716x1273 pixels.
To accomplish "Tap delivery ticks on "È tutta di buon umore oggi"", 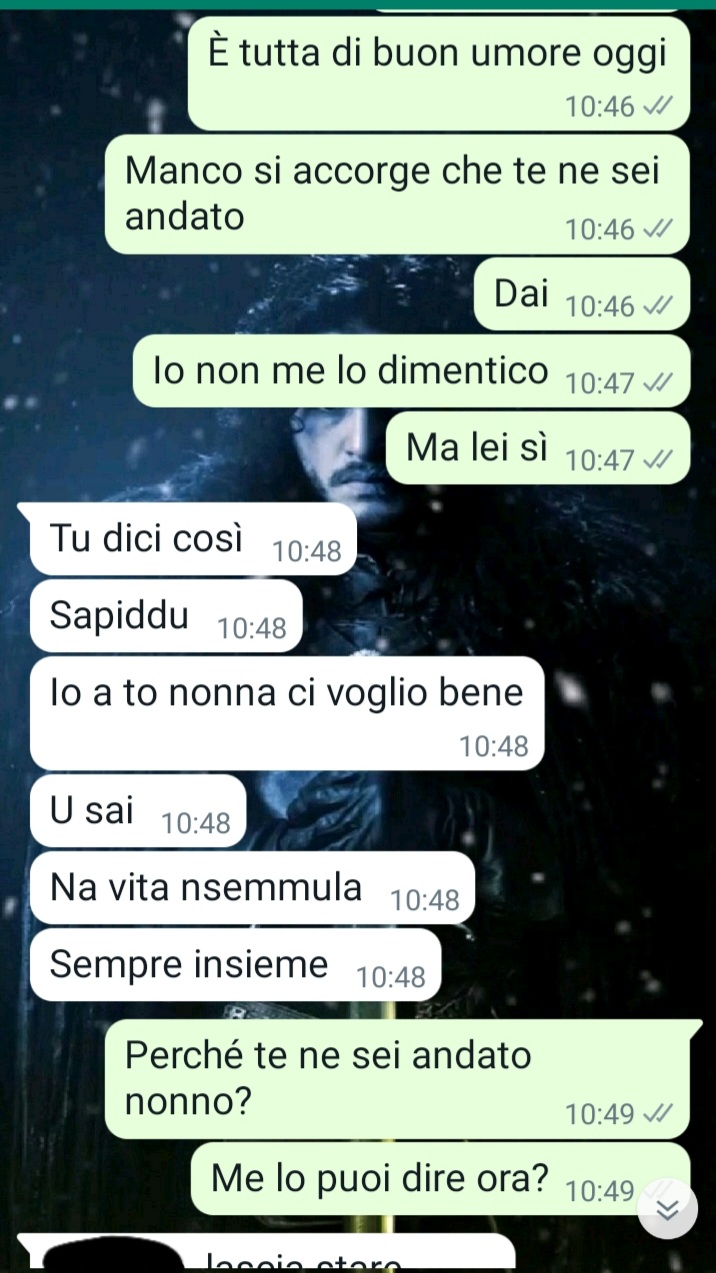I will tap(657, 107).
